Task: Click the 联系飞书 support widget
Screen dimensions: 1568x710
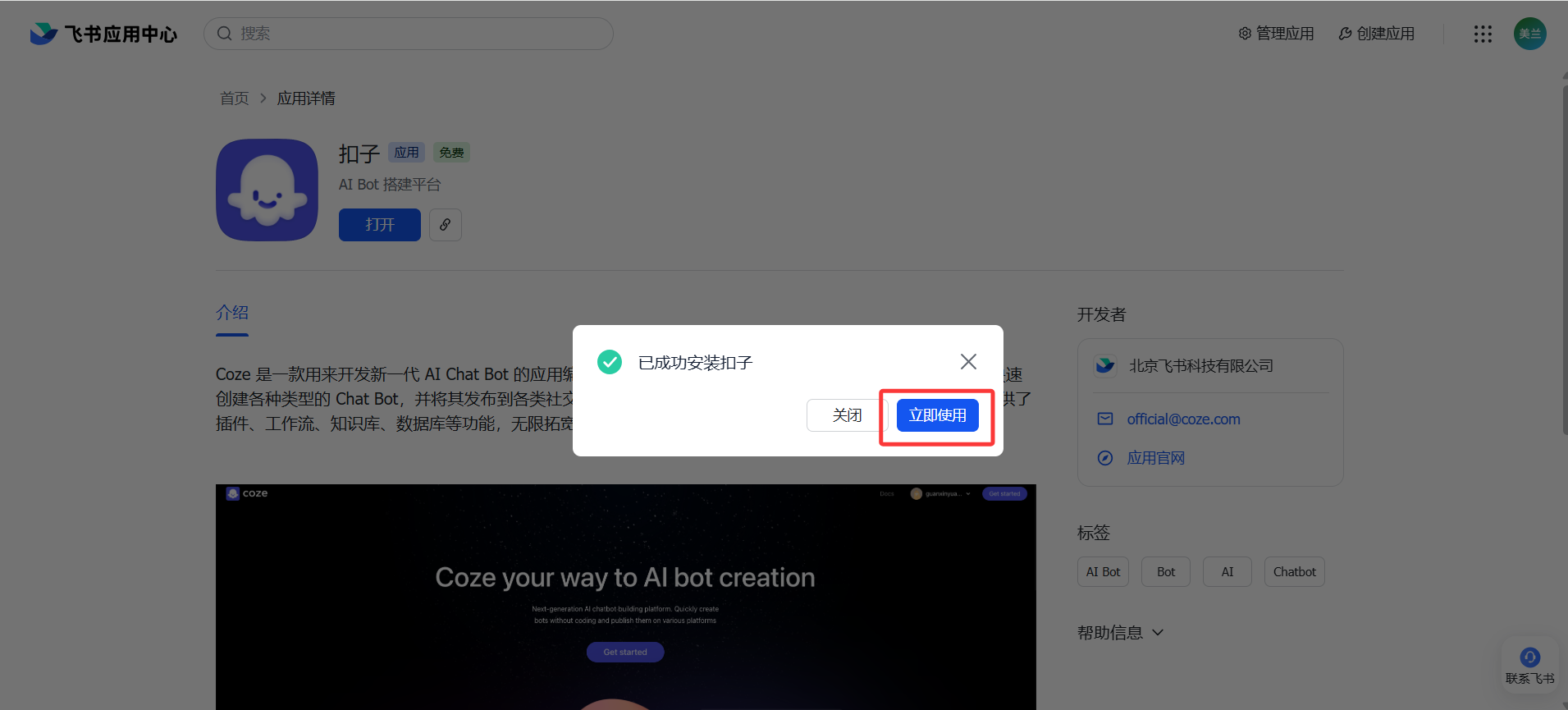Action: (x=1529, y=666)
